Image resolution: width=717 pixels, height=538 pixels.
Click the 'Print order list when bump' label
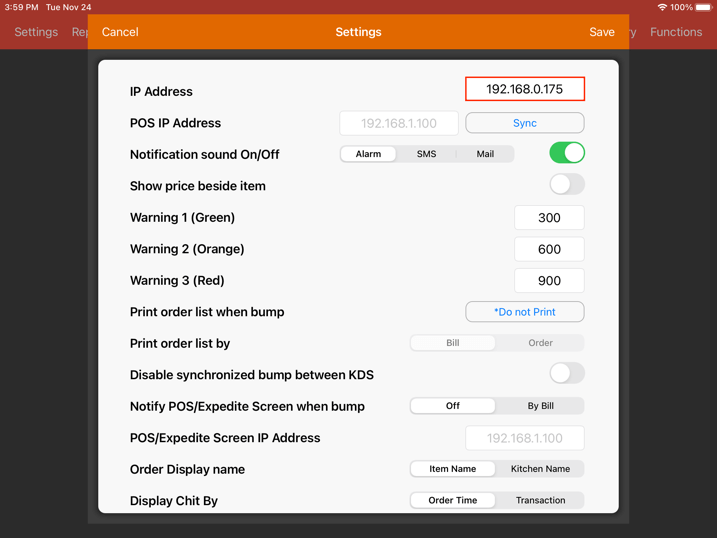207,312
